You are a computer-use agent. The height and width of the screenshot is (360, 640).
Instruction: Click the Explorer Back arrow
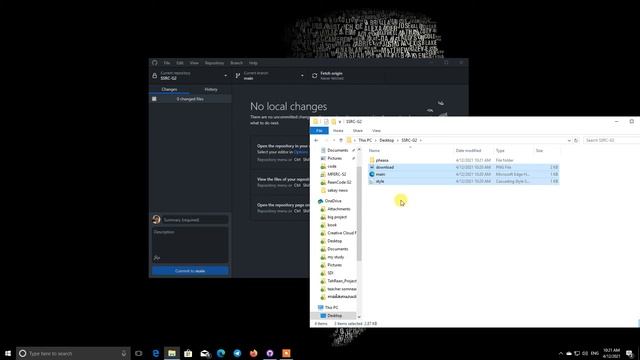316,140
